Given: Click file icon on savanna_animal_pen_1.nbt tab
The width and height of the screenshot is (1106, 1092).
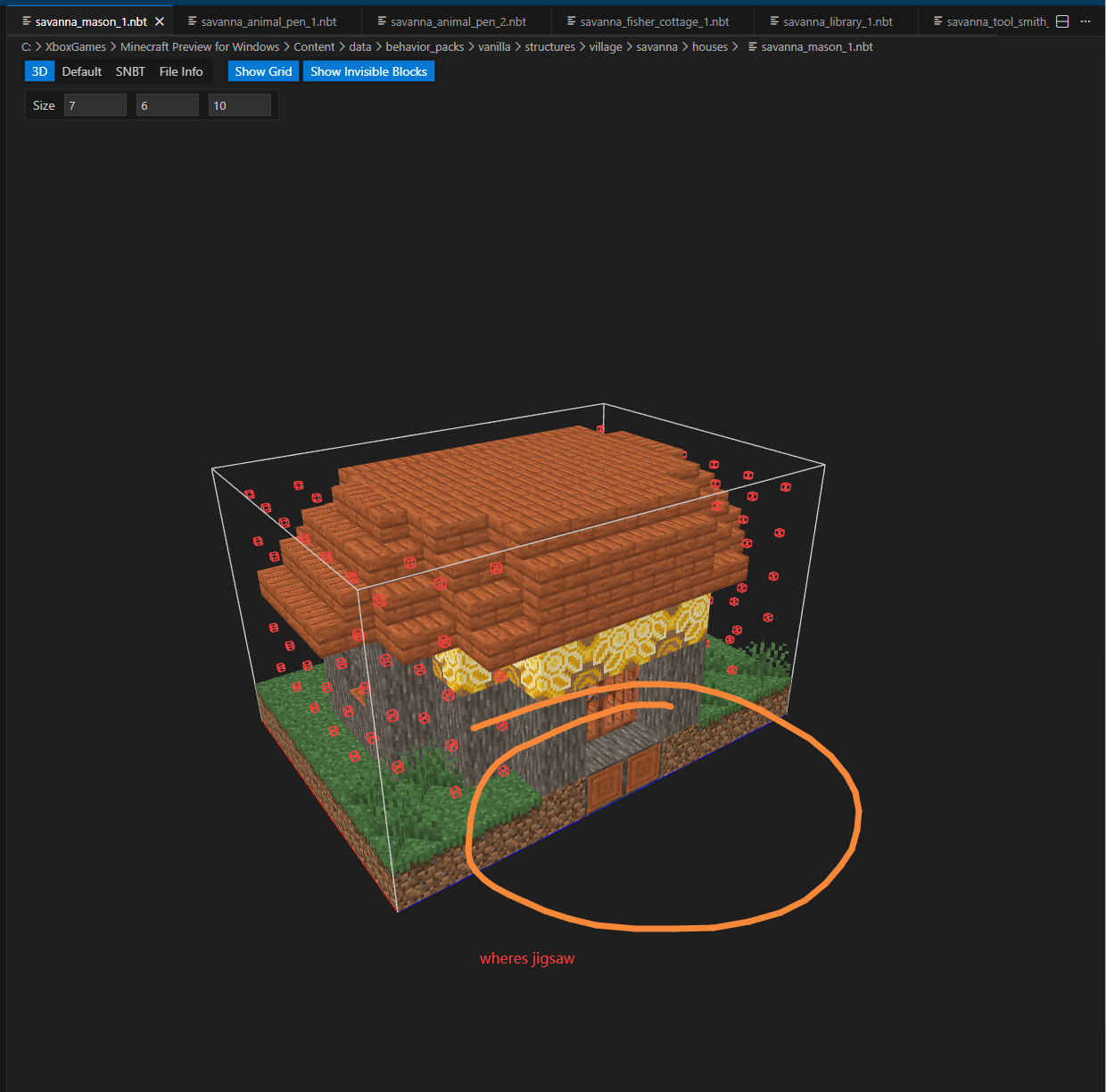Looking at the screenshot, I should click(x=192, y=21).
